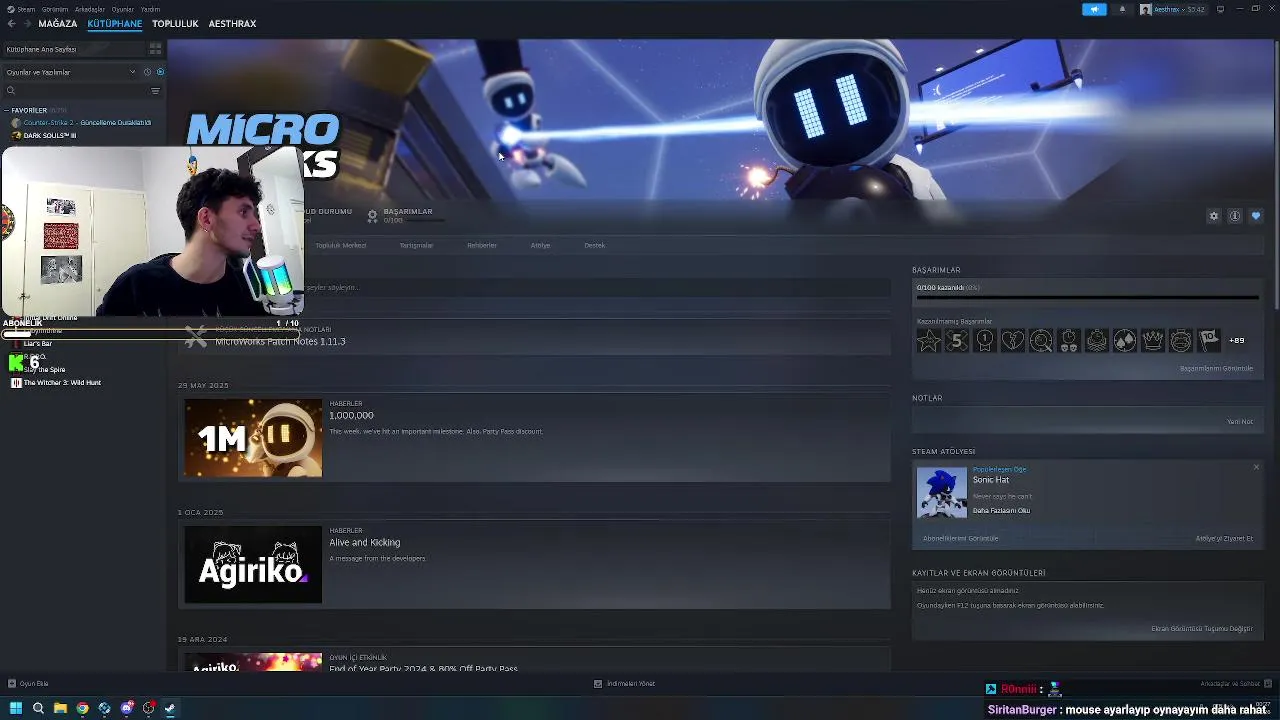View the star achievement icon
The width and height of the screenshot is (1280, 720).
(929, 341)
